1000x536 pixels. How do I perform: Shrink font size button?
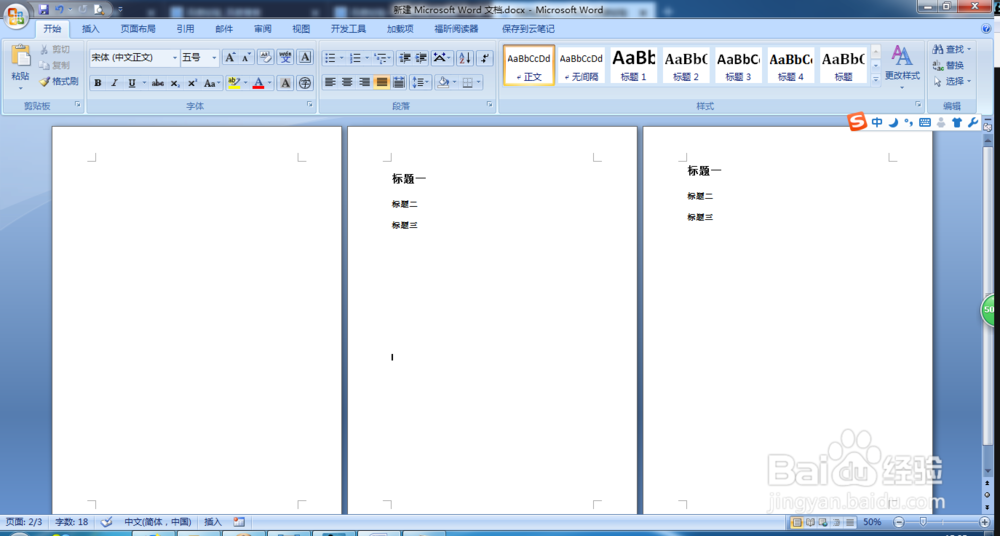(246, 57)
